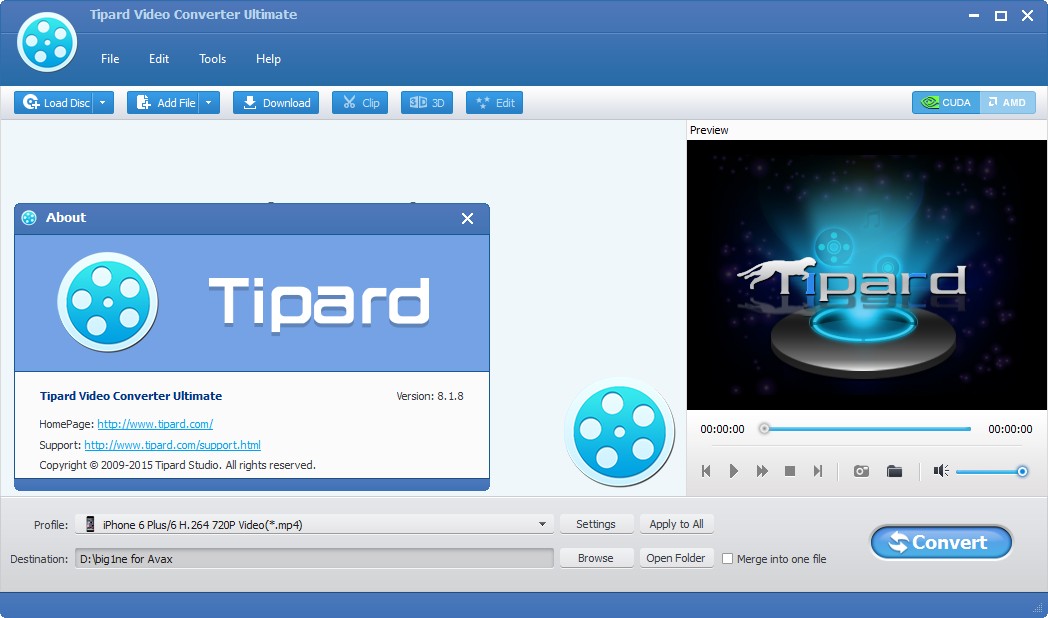The height and width of the screenshot is (618, 1048).
Task: Open the 3D settings tool
Action: click(x=427, y=103)
